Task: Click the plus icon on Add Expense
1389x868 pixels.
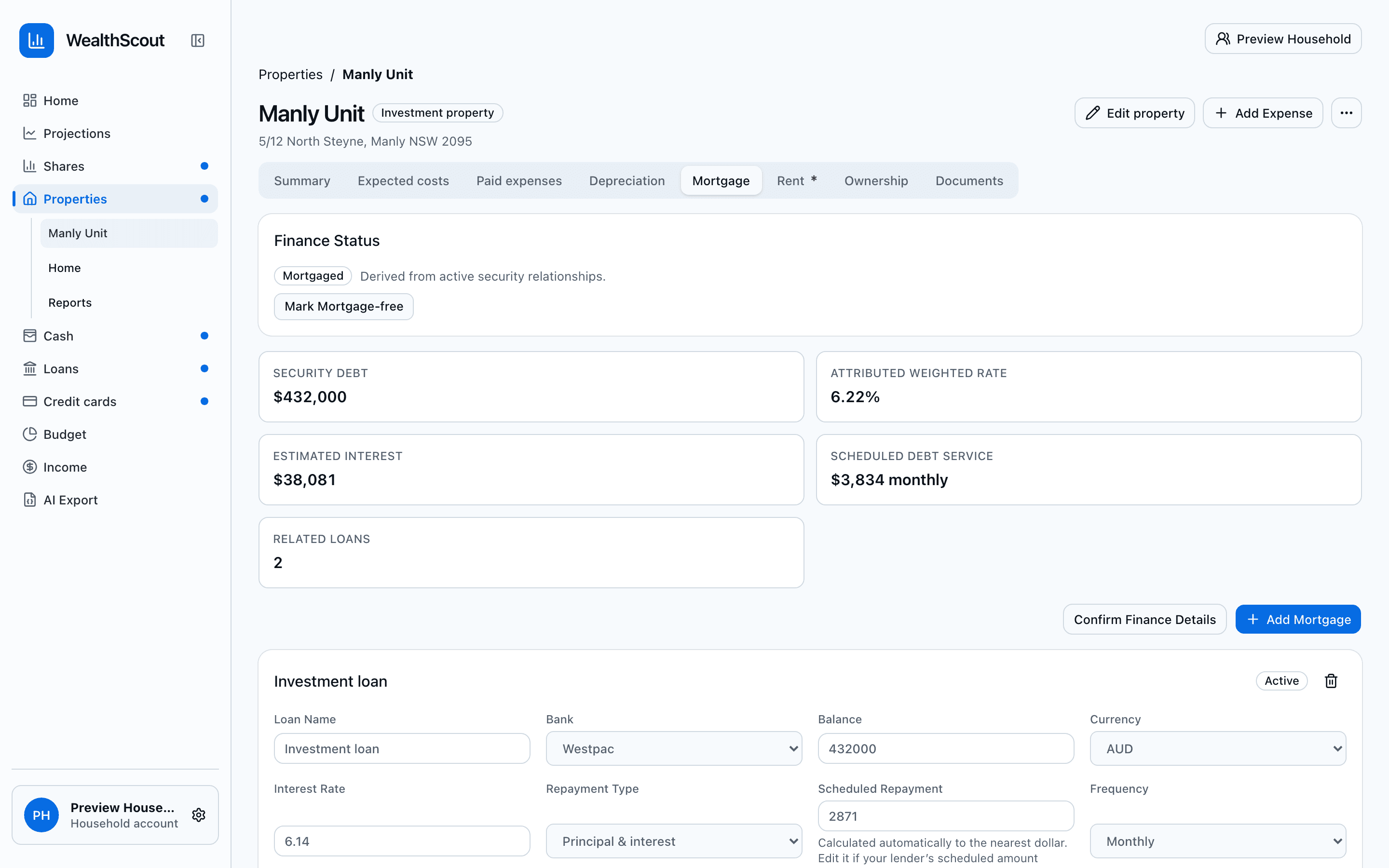Action: (1221, 113)
